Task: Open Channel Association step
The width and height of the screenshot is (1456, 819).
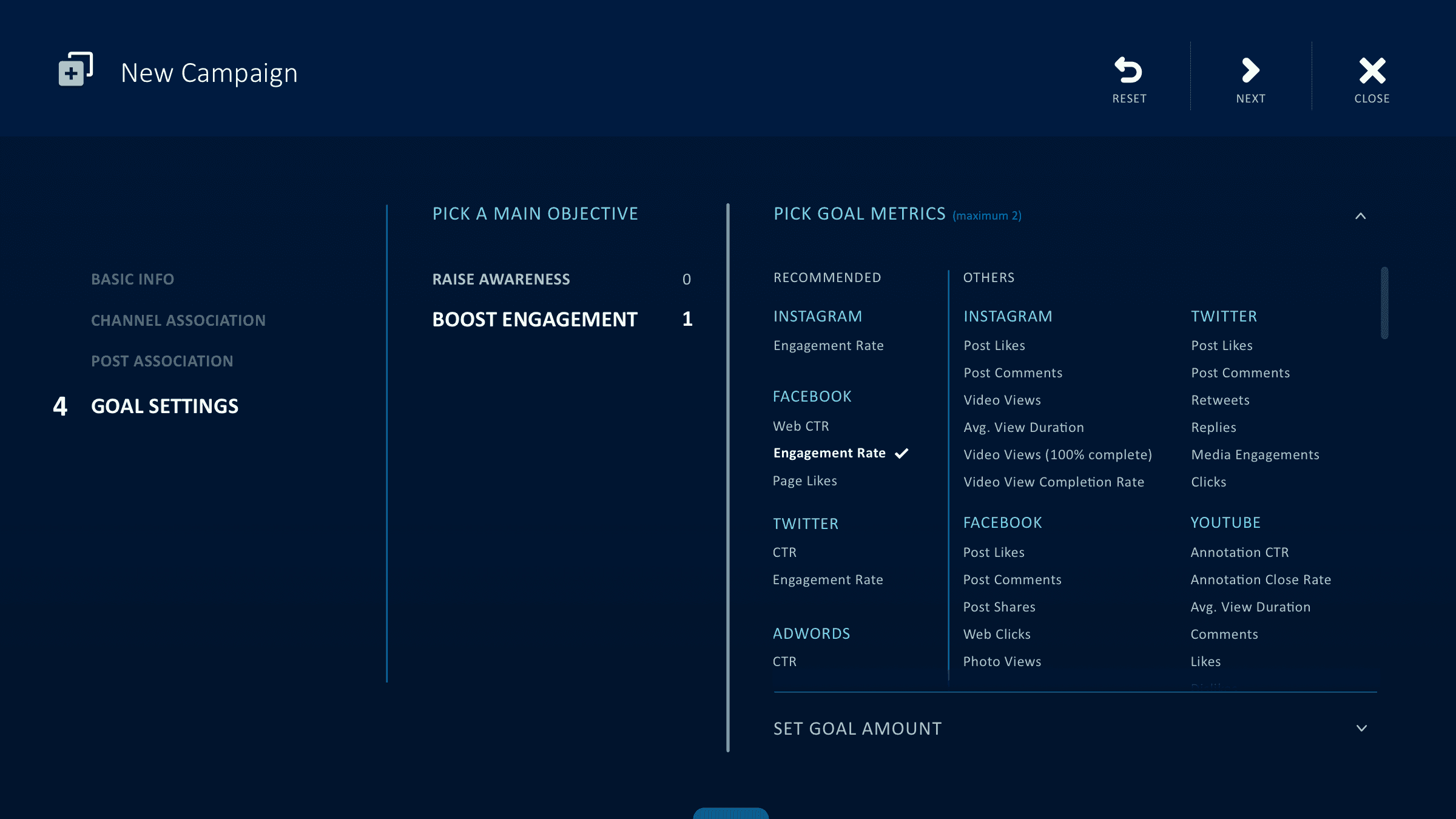Action: 178,320
